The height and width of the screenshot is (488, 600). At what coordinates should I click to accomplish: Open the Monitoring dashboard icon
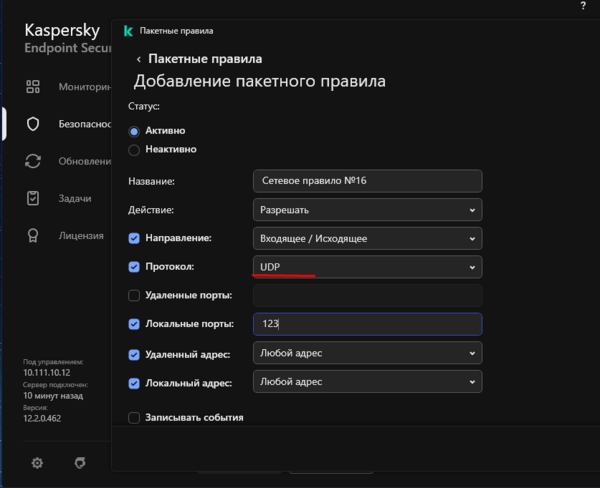(33, 87)
